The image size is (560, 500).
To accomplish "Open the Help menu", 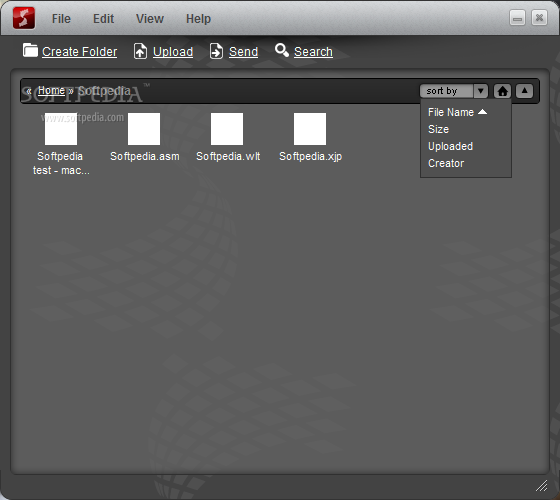I will click(198, 19).
